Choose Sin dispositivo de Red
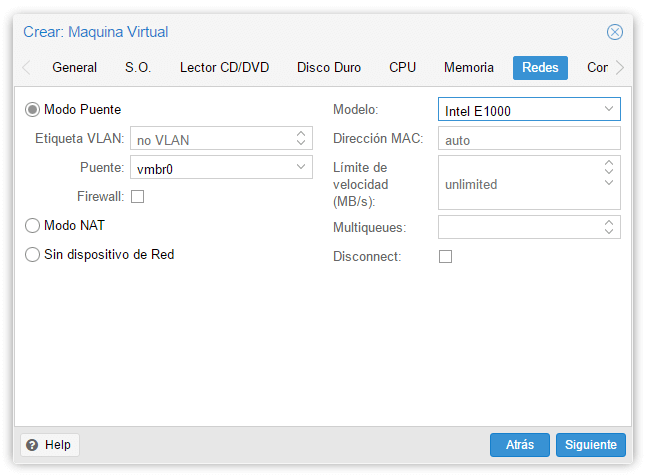The width and height of the screenshot is (649, 476). pyautogui.click(x=33, y=255)
